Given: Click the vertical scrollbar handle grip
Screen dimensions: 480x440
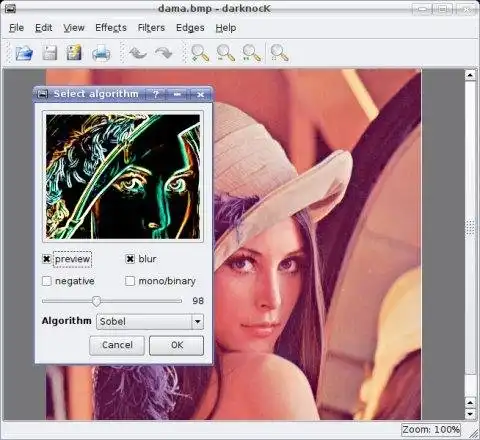Looking at the screenshot, I should click(x=470, y=227).
